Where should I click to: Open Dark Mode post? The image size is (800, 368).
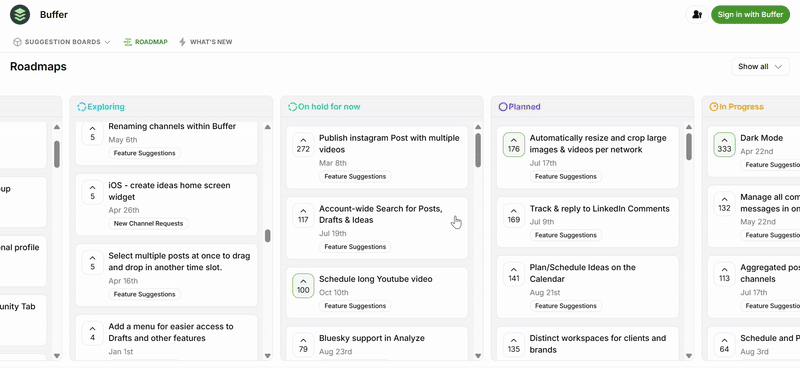[x=761, y=138]
